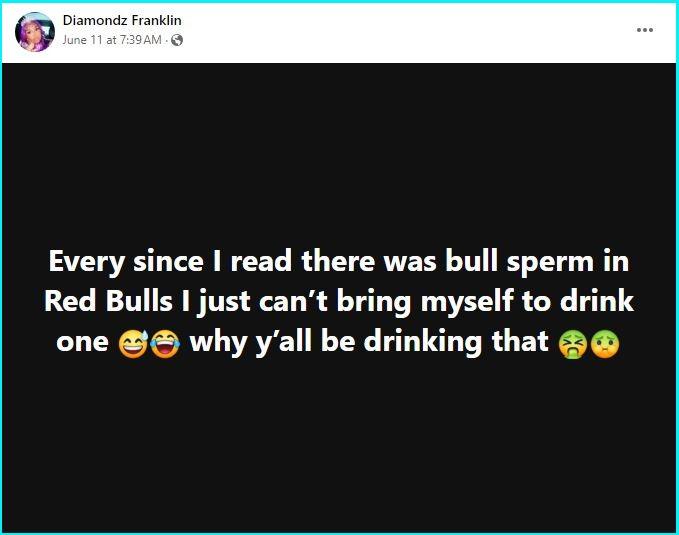This screenshot has height=535, width=679.
Task: Click the empty black area above post text
Action: (x=339, y=152)
